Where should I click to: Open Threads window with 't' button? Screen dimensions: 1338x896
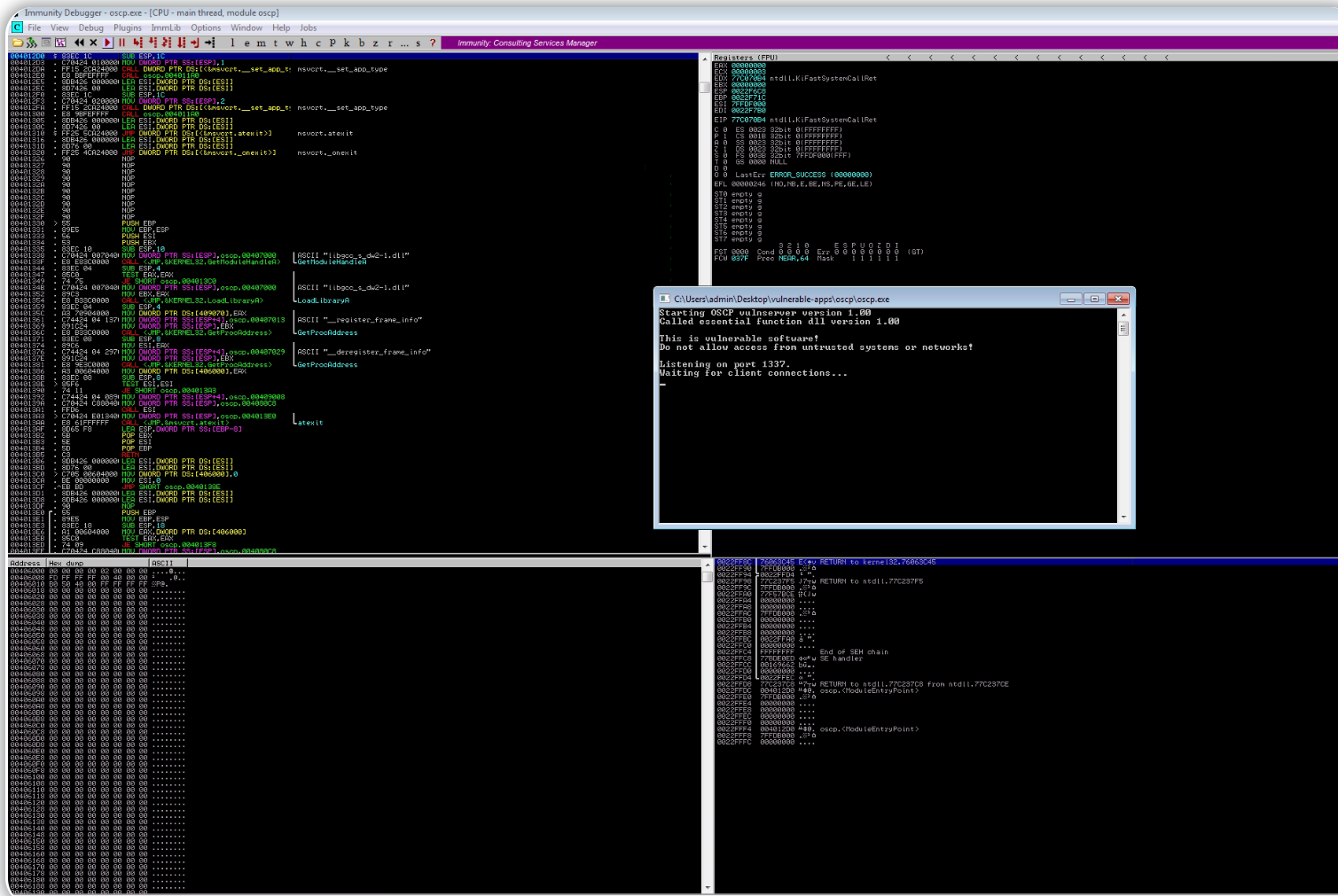click(x=275, y=43)
